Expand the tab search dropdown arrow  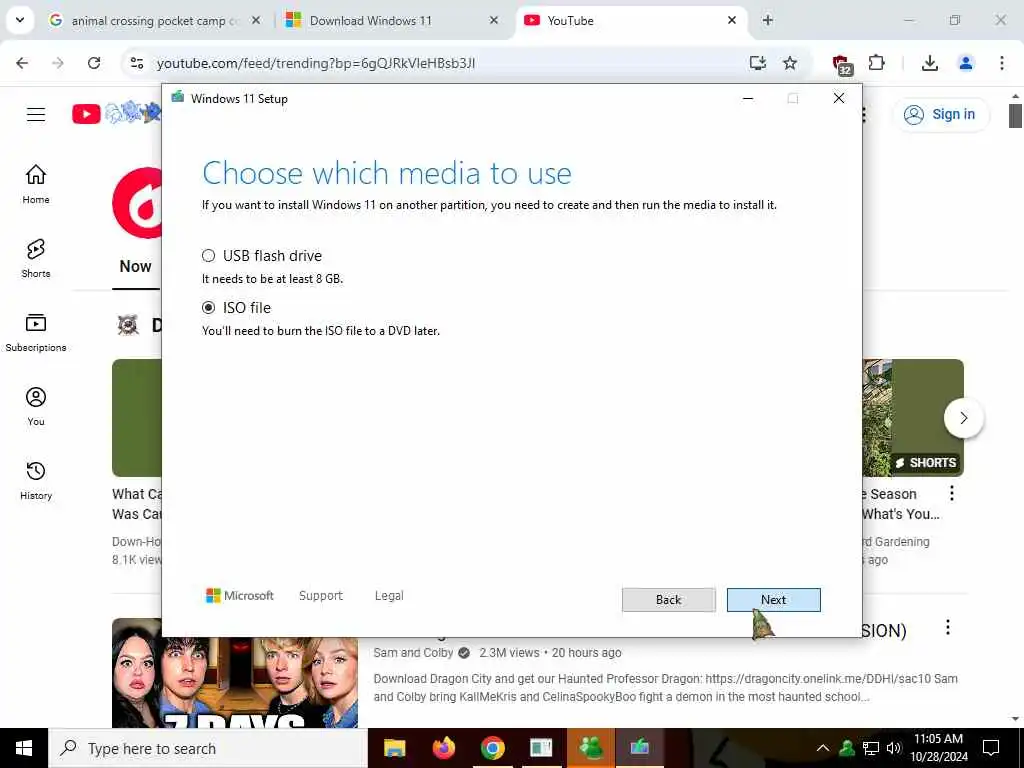coord(20,20)
